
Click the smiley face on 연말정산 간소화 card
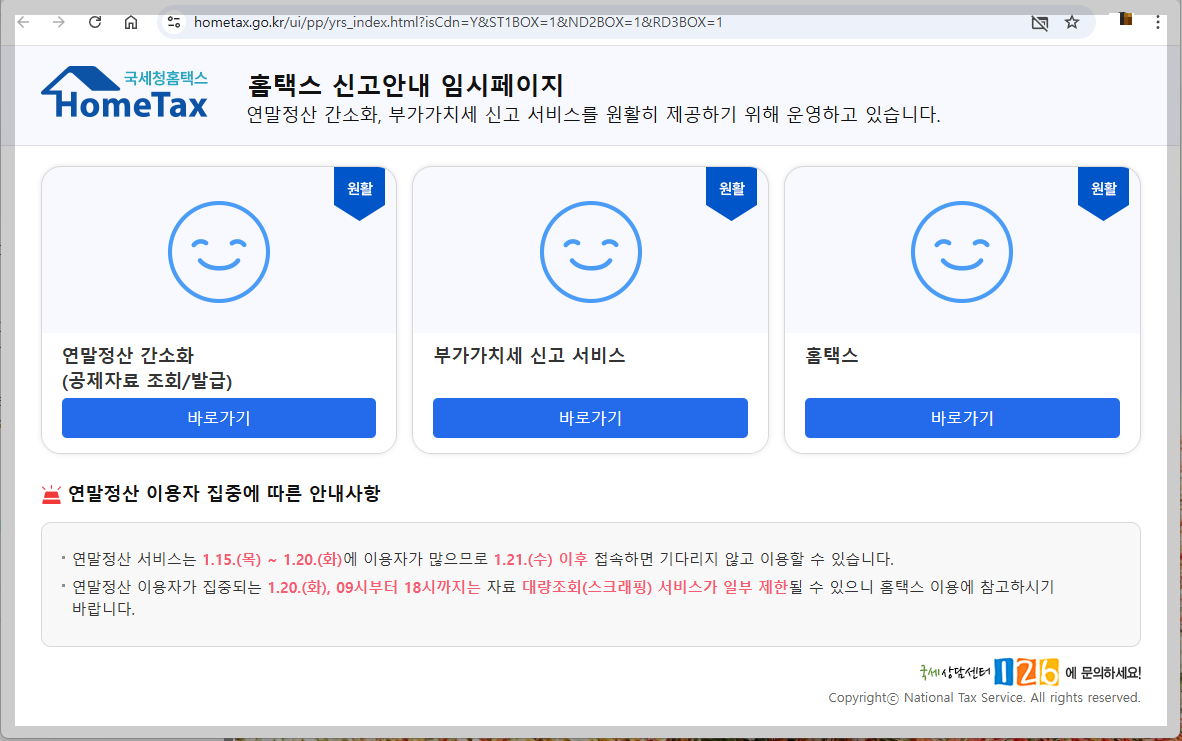click(x=219, y=252)
